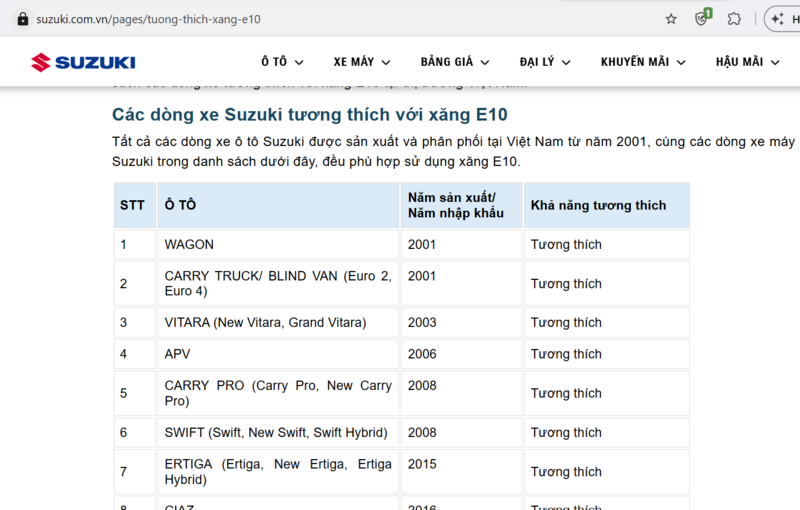Click "Tương thích" in the CARRY PRO row
The image size is (800, 510).
(x=566, y=393)
